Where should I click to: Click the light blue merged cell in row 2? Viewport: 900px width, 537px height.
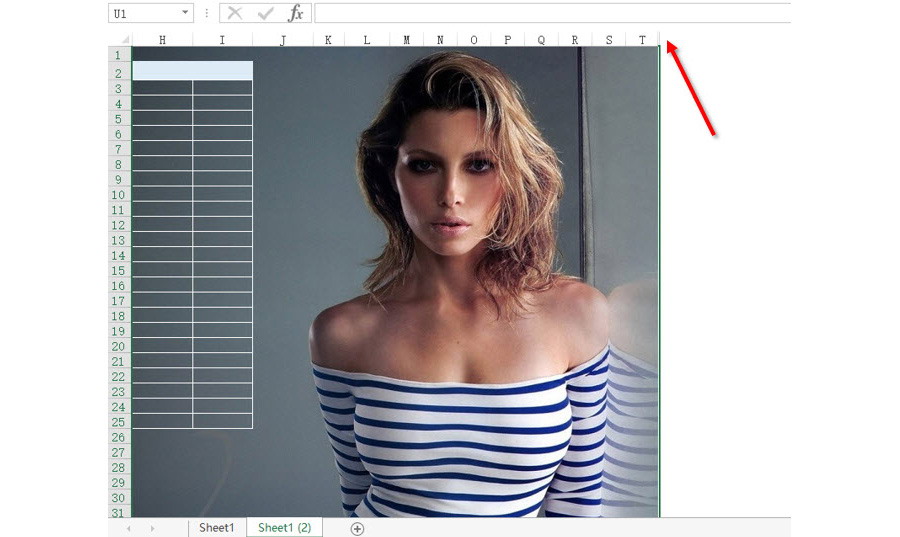pos(192,71)
